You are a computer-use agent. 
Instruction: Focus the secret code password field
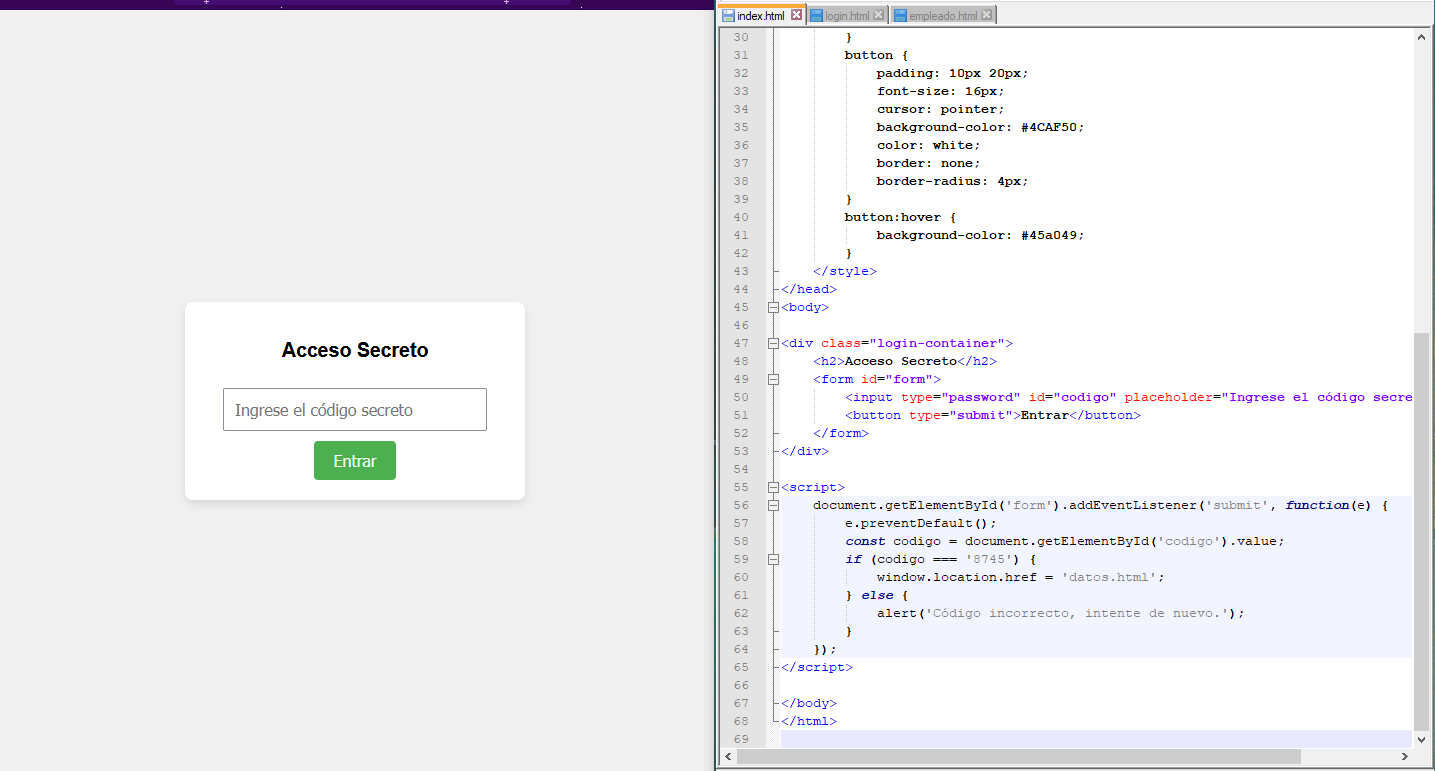[x=354, y=410]
